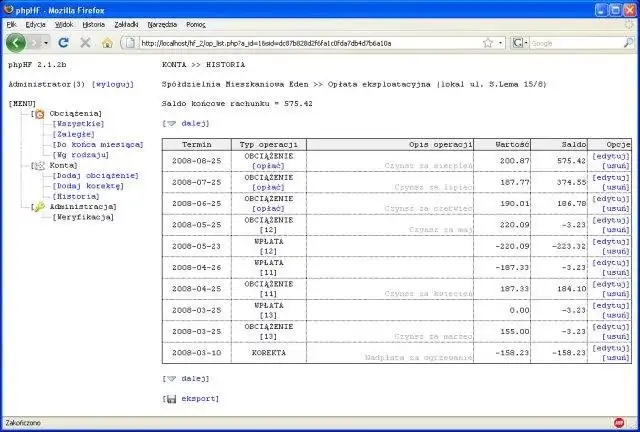Click the bottom dalej link
The width and height of the screenshot is (640, 432).
pyautogui.click(x=195, y=379)
